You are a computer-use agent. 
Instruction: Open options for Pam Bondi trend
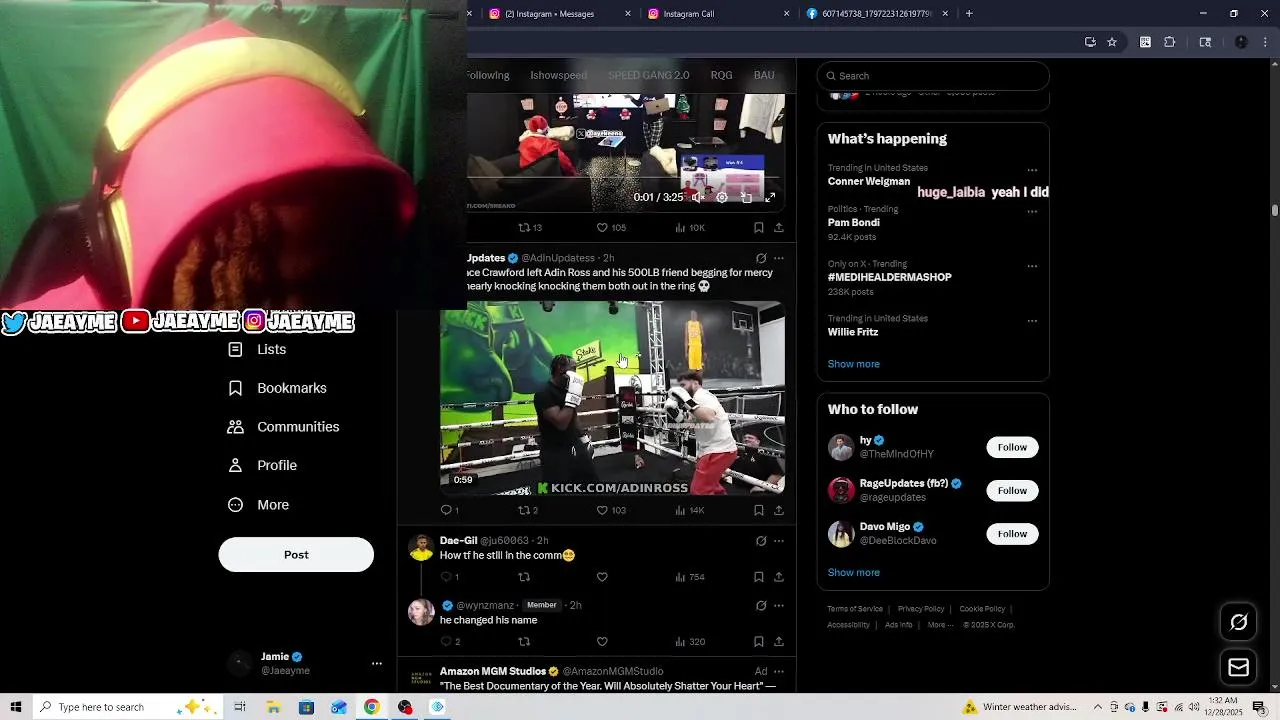[1032, 212]
